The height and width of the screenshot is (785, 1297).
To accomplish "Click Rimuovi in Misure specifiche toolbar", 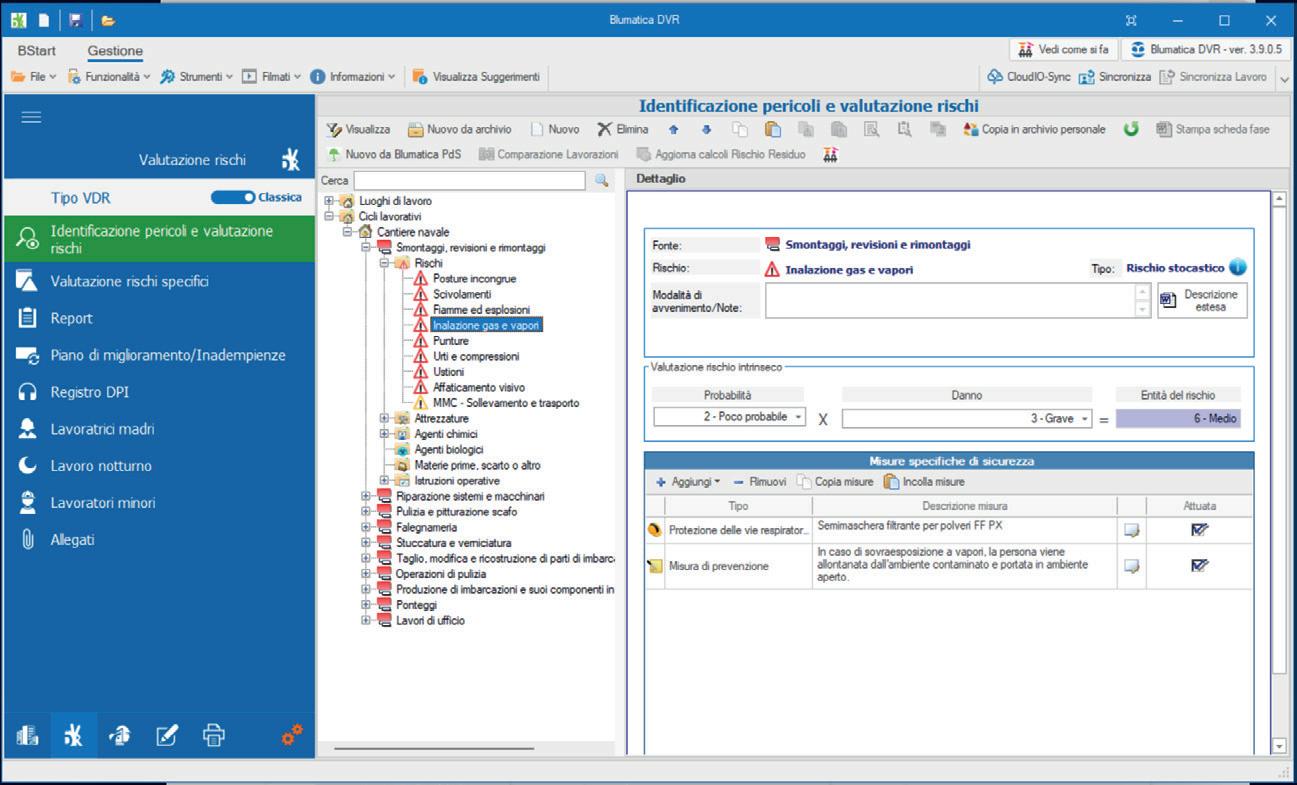I will tap(759, 482).
